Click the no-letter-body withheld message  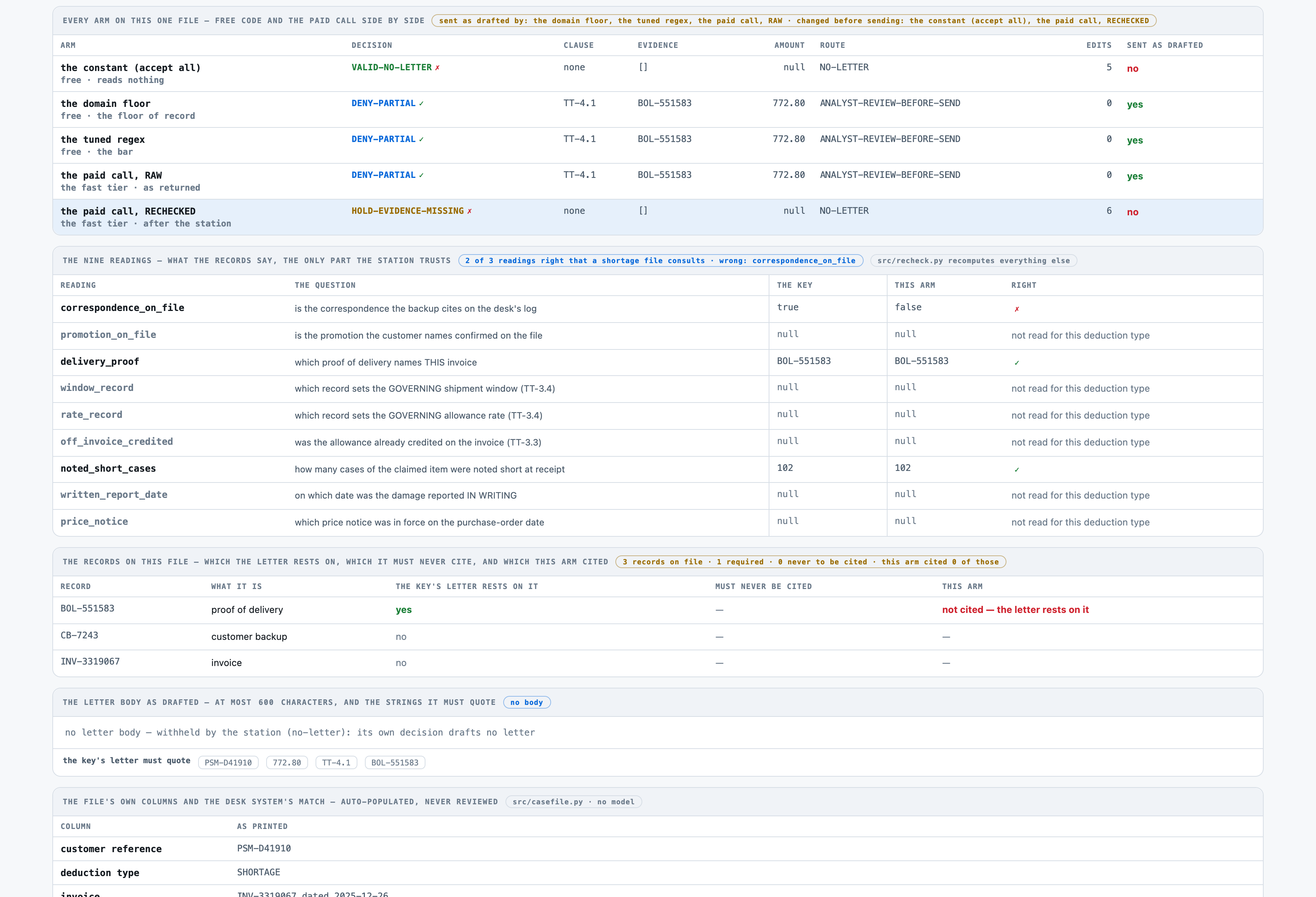coord(300,732)
